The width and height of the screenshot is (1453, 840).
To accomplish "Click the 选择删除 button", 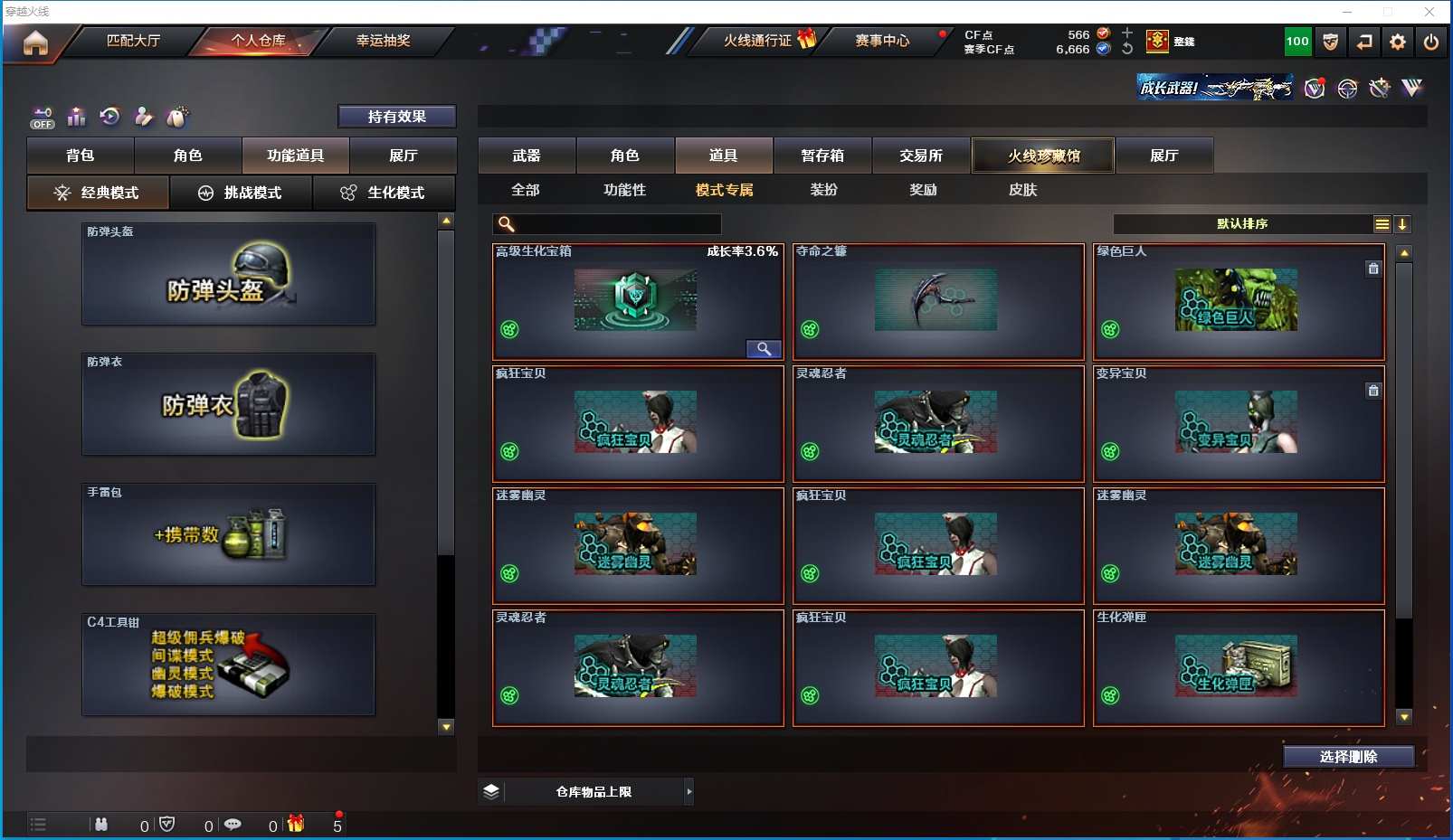I will click(x=1348, y=757).
